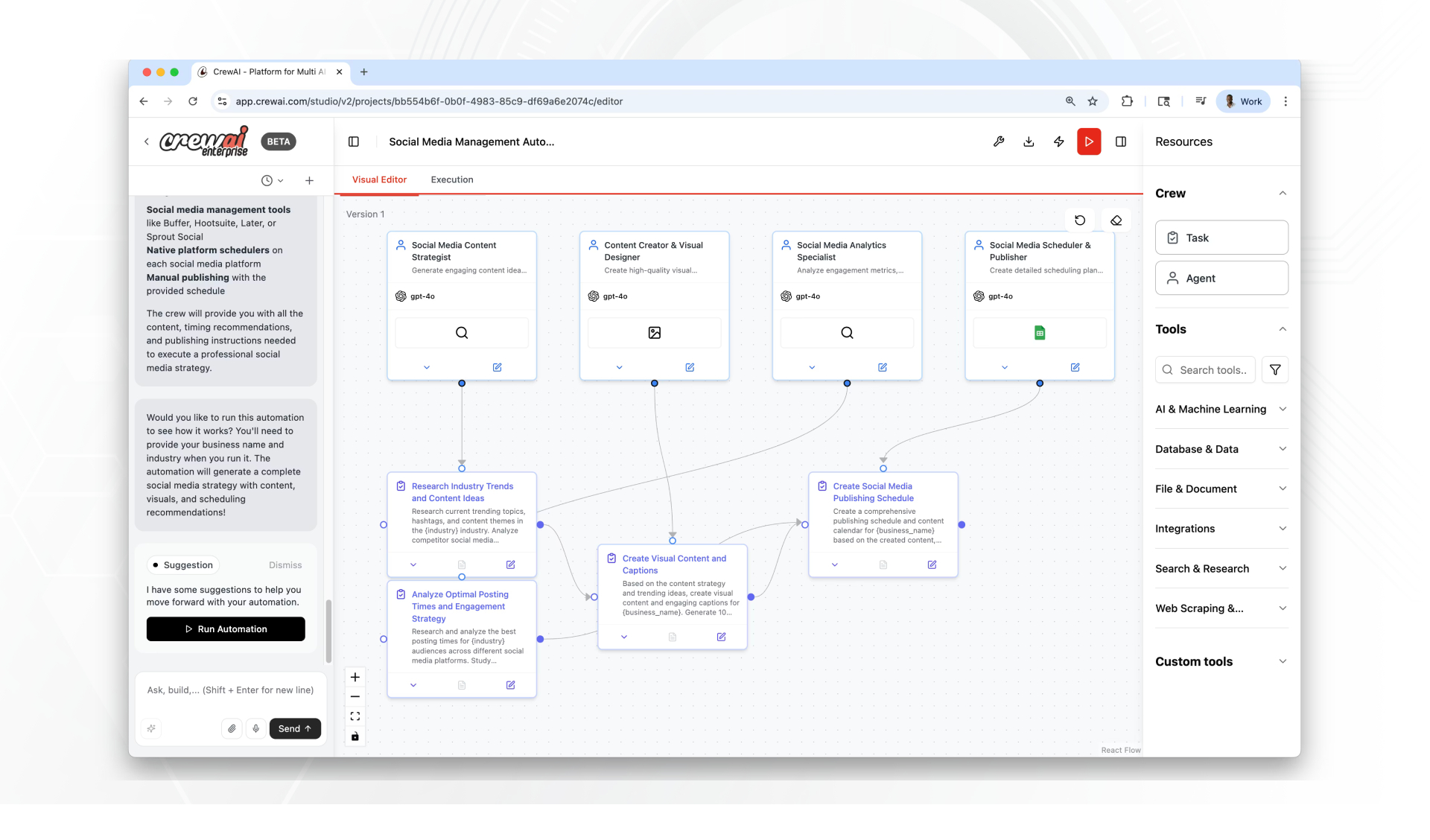Click the lightning bolt trigger icon
1430x840 pixels.
pos(1058,141)
